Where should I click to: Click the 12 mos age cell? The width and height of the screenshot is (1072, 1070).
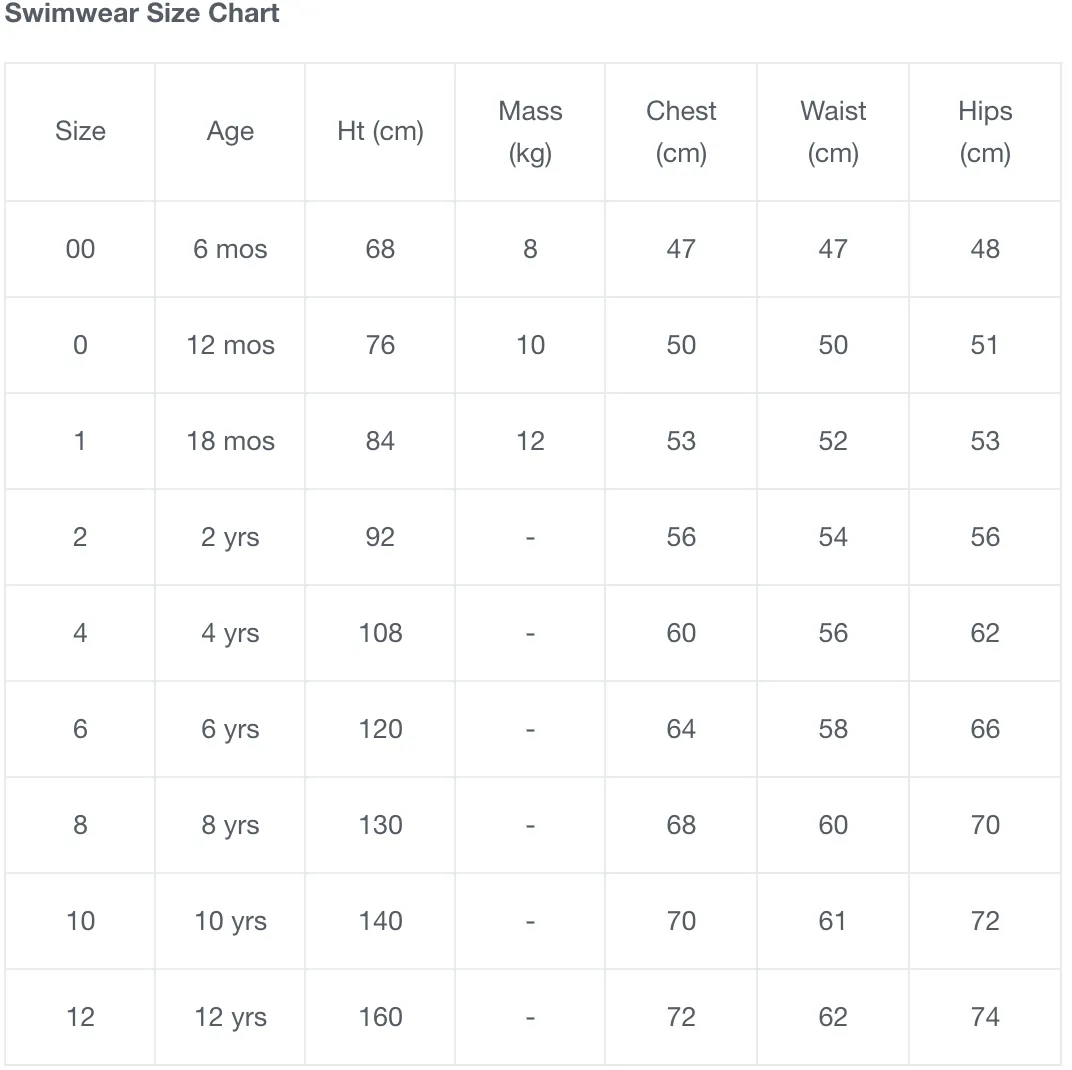coord(230,345)
